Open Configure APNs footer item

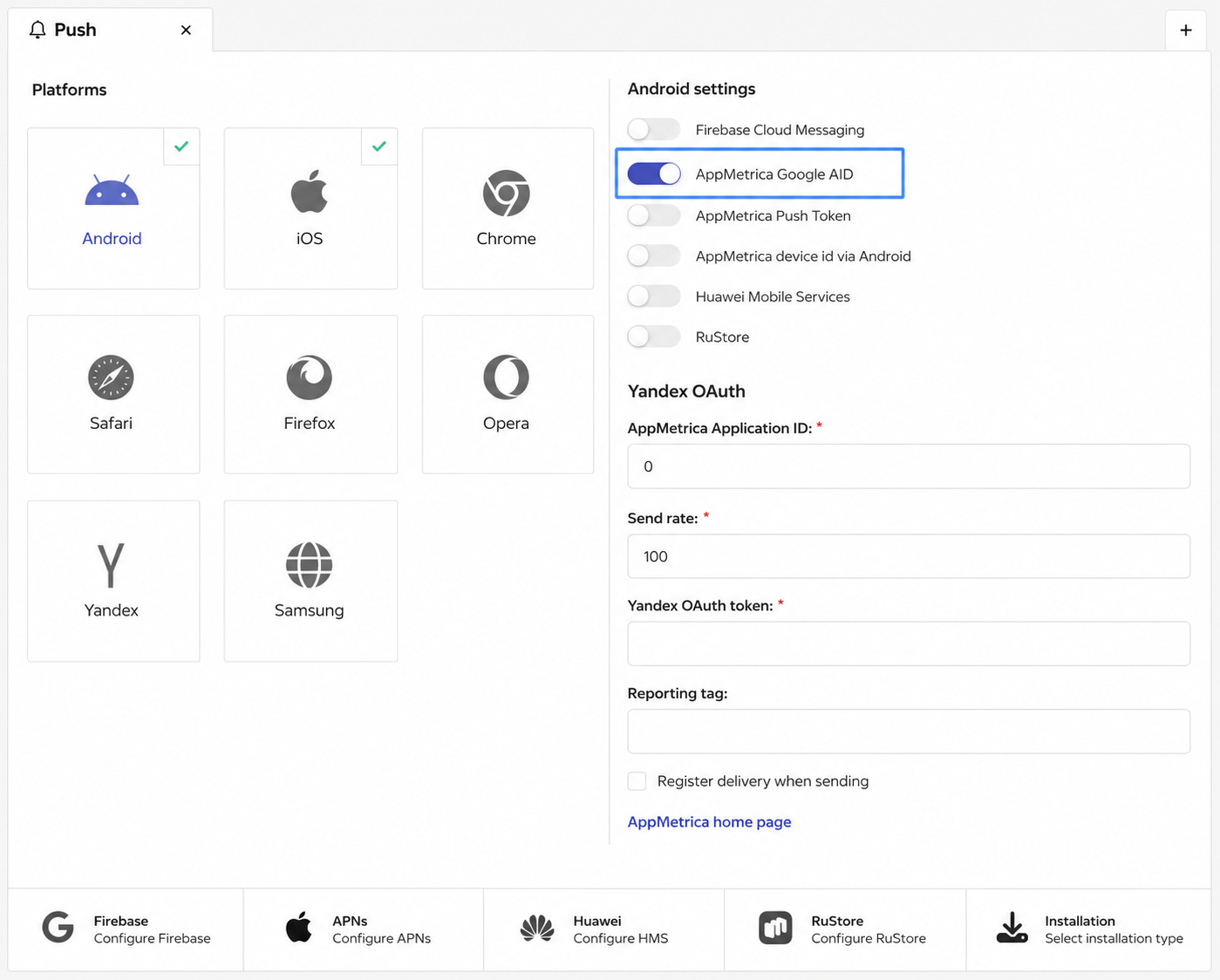coord(364,929)
